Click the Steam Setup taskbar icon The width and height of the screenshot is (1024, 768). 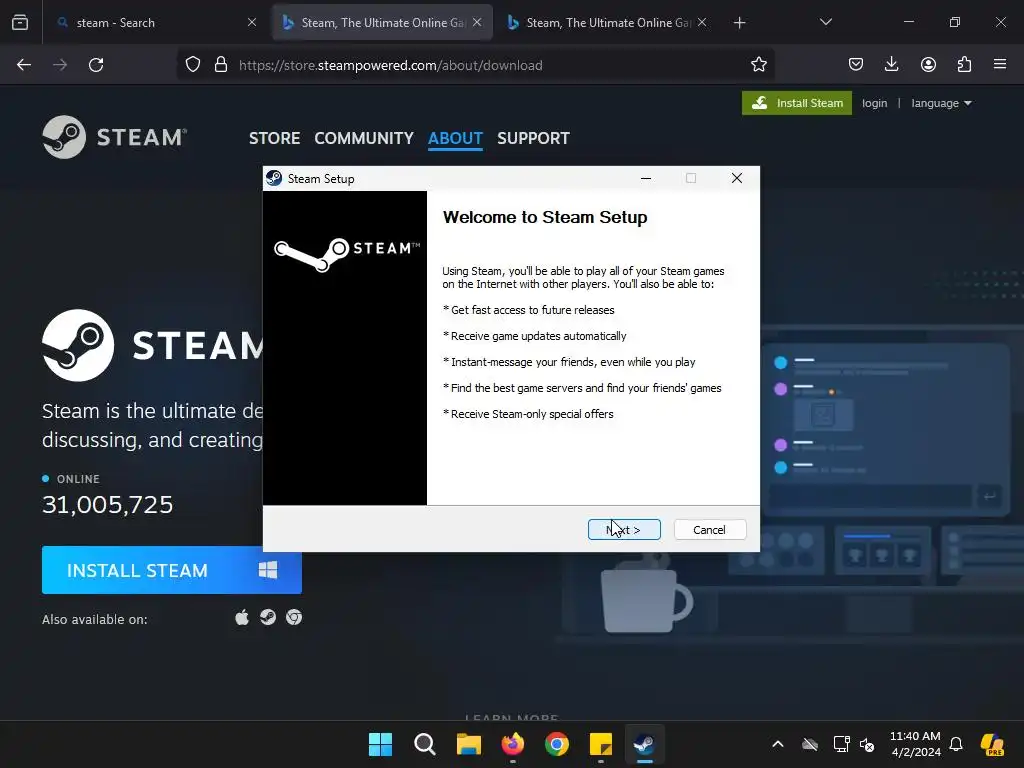(x=645, y=744)
